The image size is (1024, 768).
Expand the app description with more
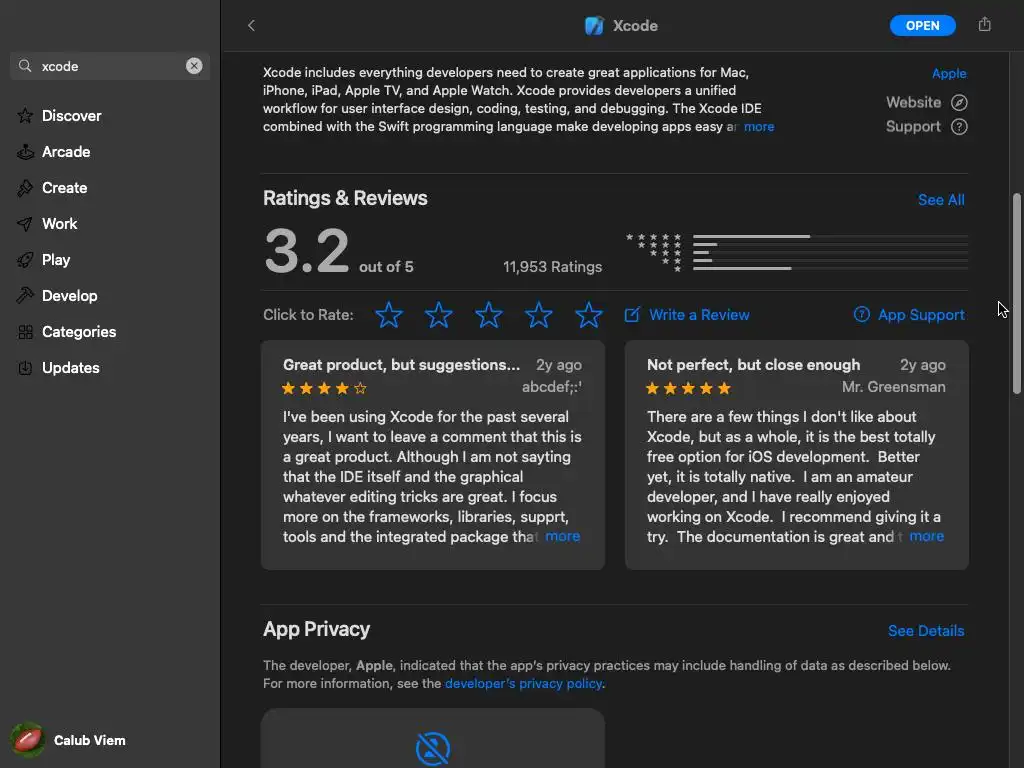click(759, 127)
